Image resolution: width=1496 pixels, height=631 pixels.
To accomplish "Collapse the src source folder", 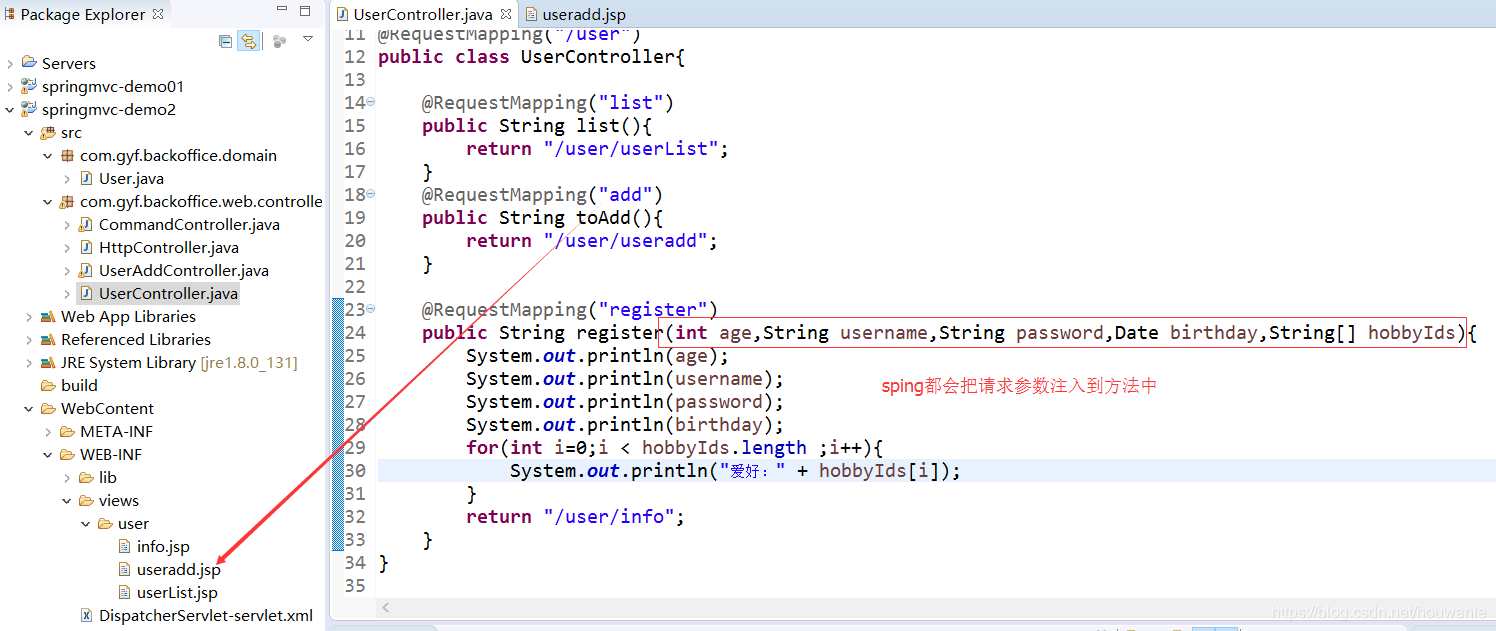I will (28, 132).
